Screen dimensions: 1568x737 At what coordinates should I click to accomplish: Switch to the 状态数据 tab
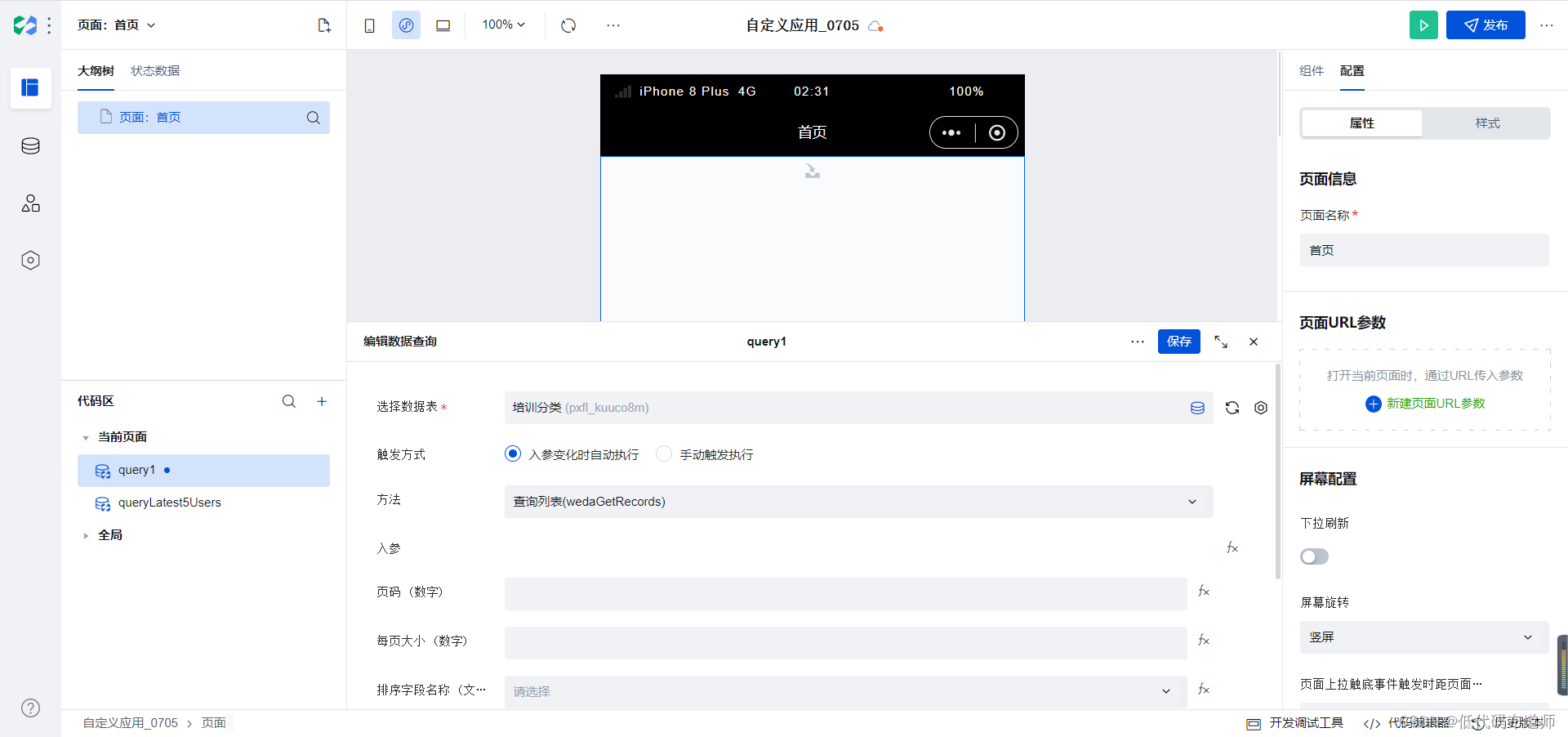155,71
